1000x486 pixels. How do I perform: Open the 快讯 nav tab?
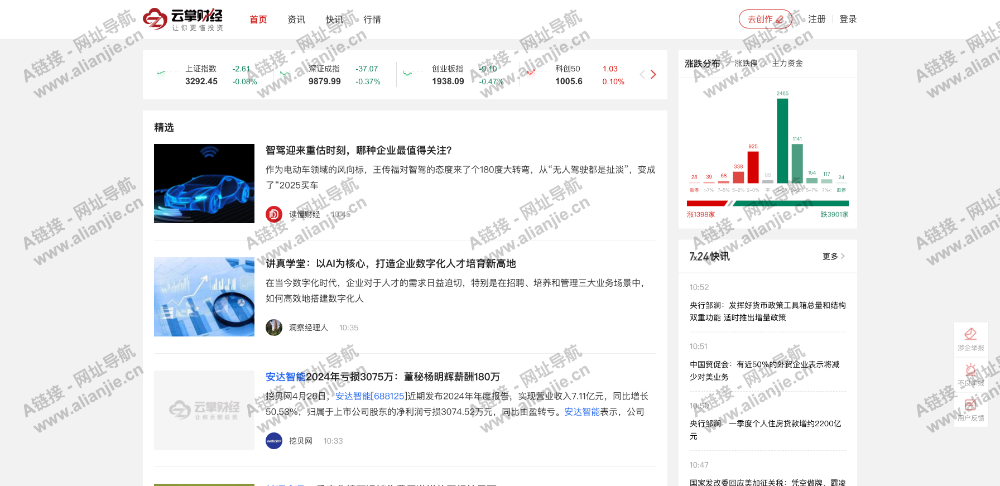334,19
